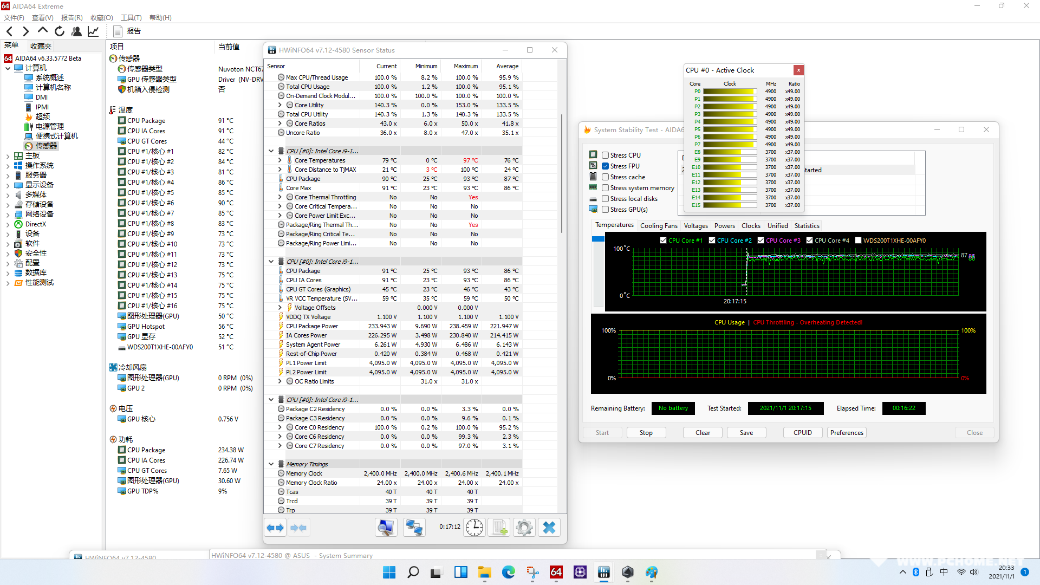Uncheck the Stress FPU checkbox
This screenshot has width=1040, height=585.
605,166
